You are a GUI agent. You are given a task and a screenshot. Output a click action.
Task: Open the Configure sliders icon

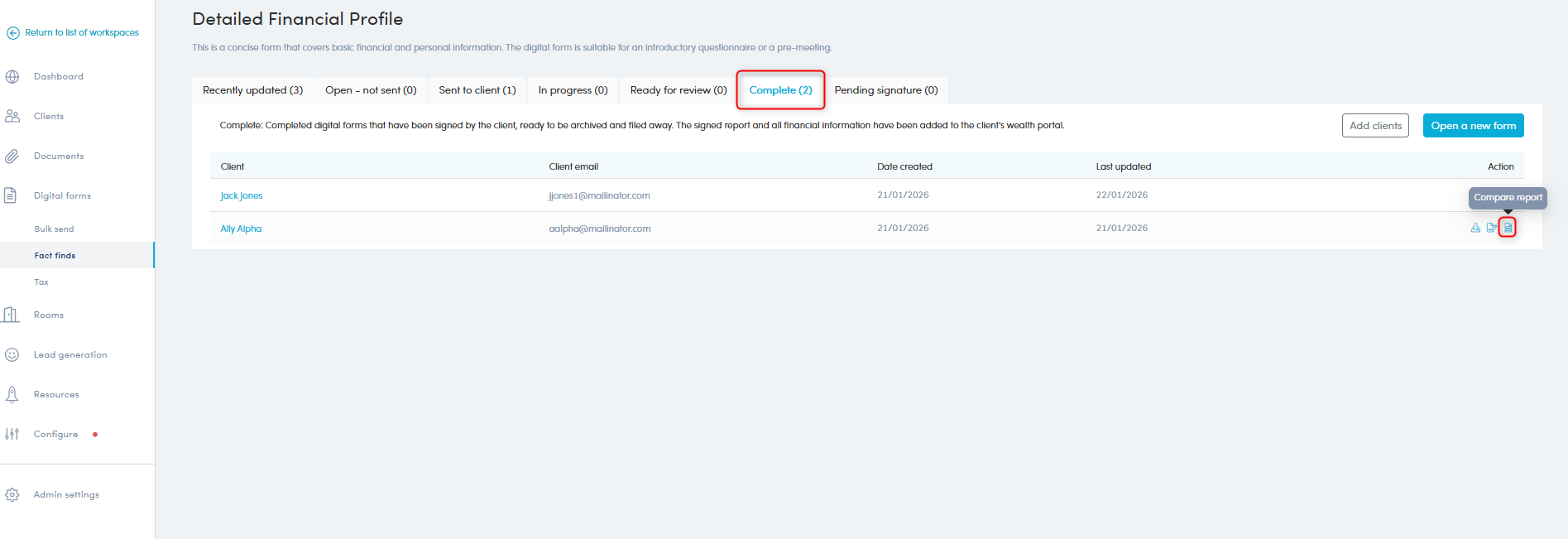[12, 435]
